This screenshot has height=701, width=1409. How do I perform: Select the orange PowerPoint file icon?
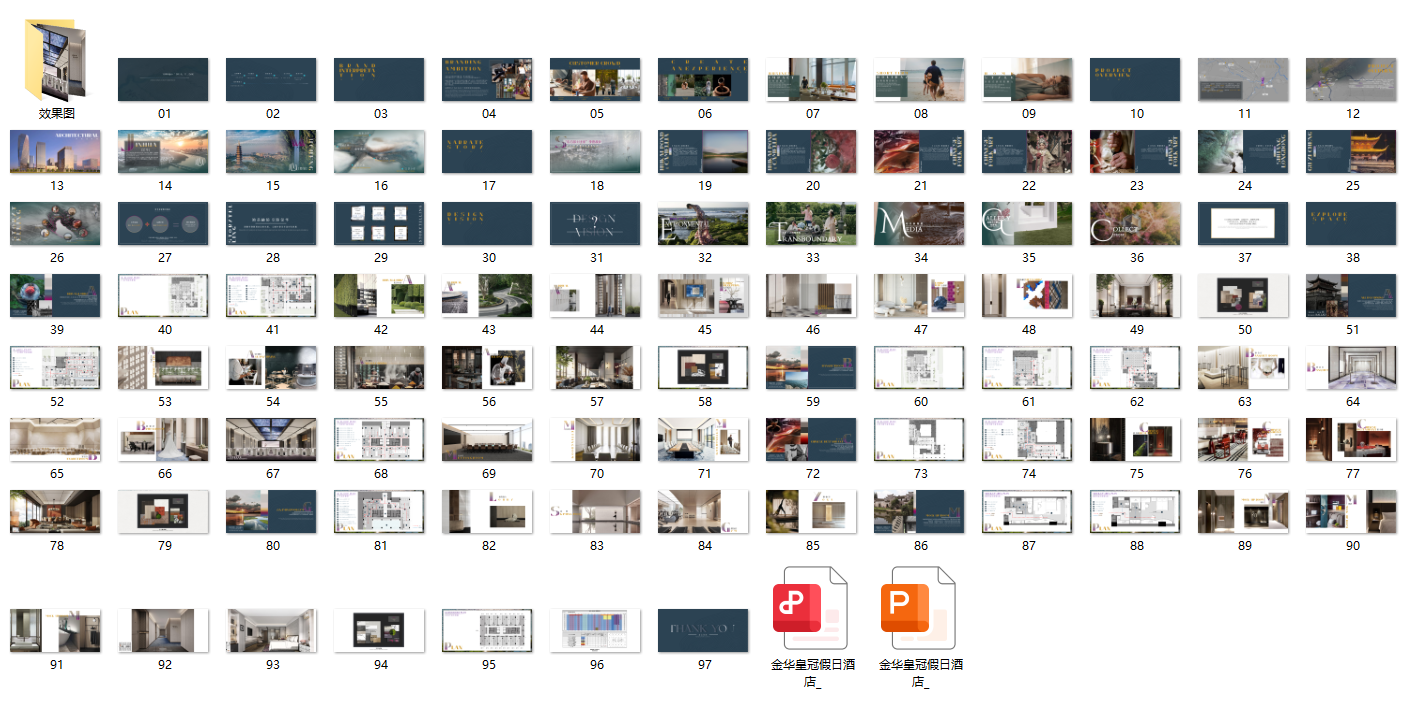(x=919, y=611)
